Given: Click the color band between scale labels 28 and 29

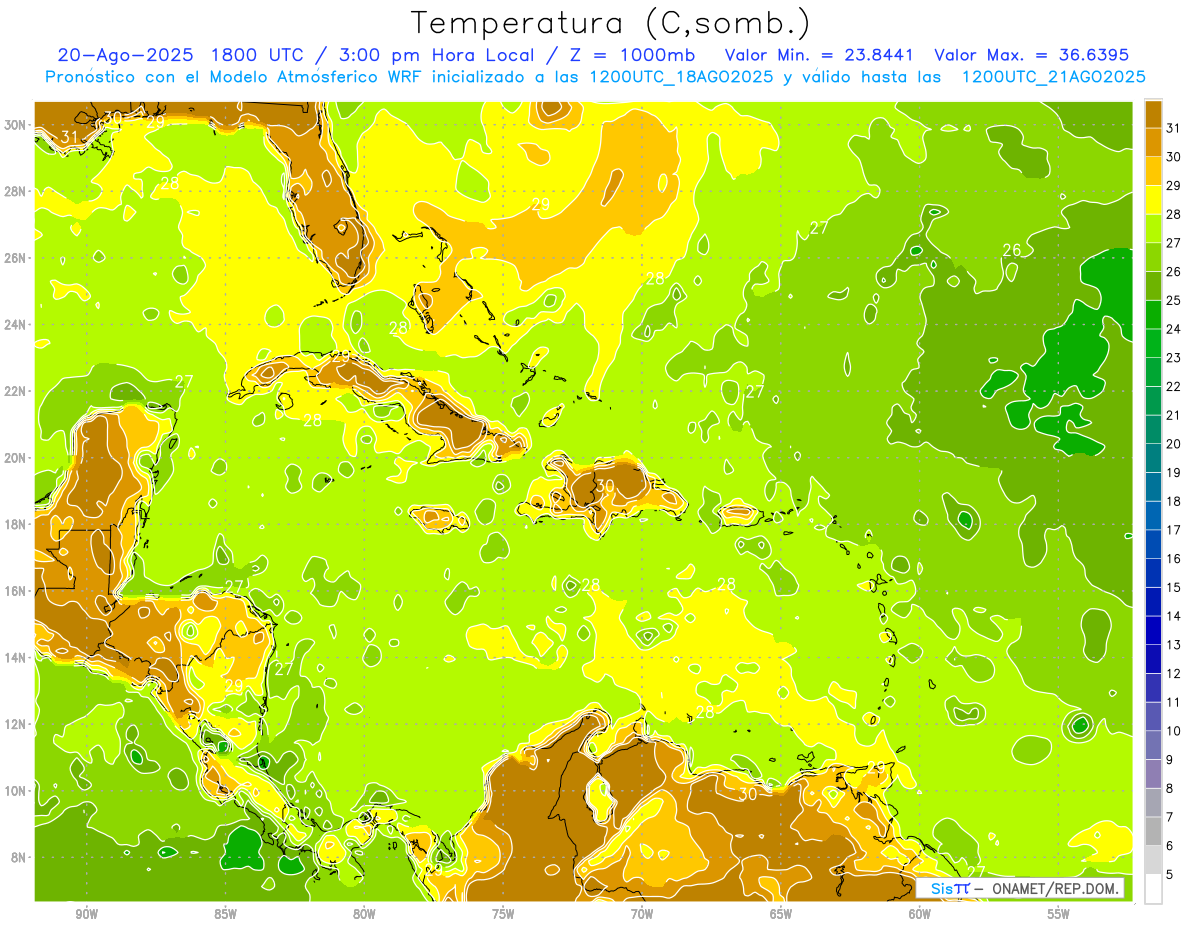Looking at the screenshot, I should pos(1153,200).
